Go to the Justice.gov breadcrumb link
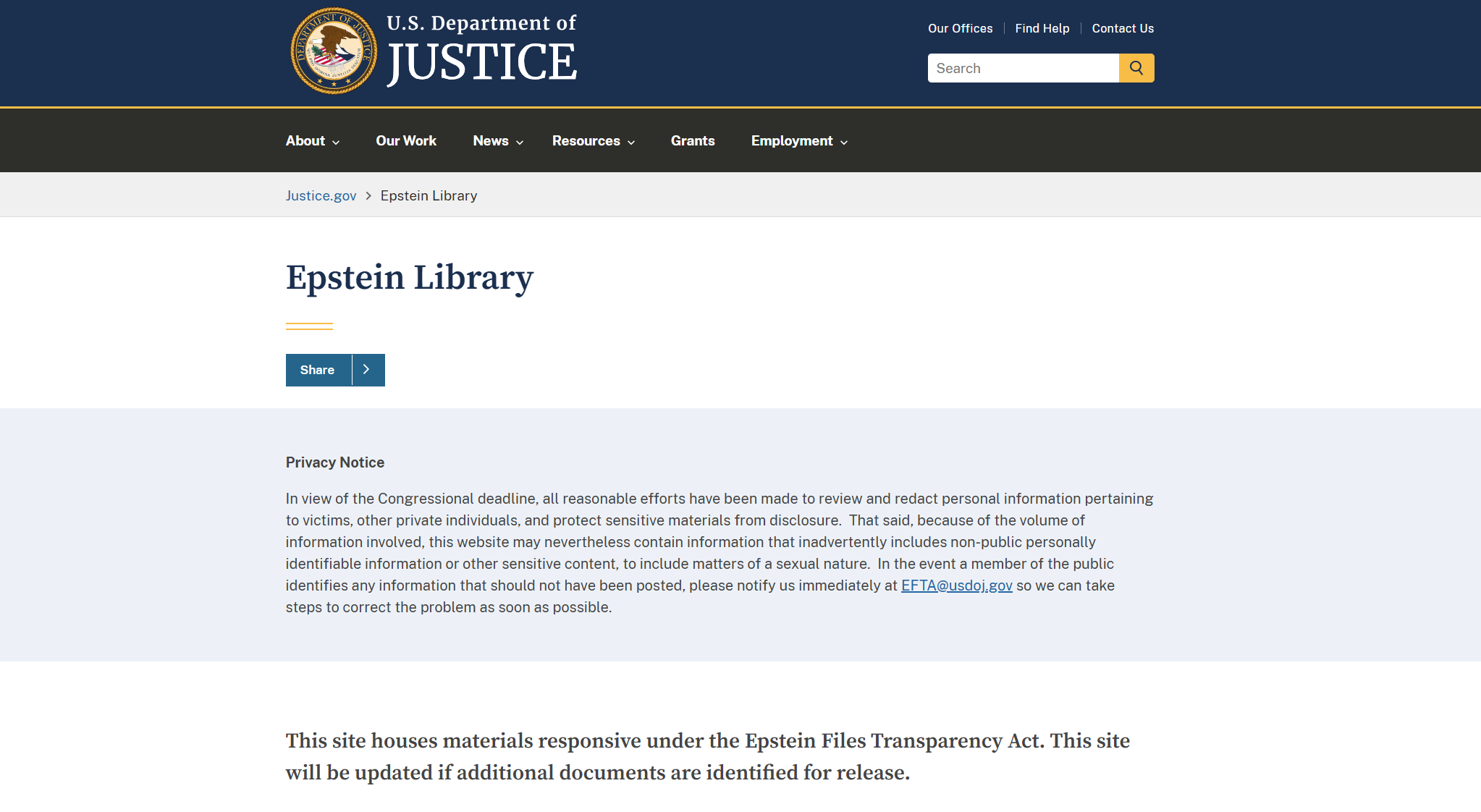 coord(321,196)
